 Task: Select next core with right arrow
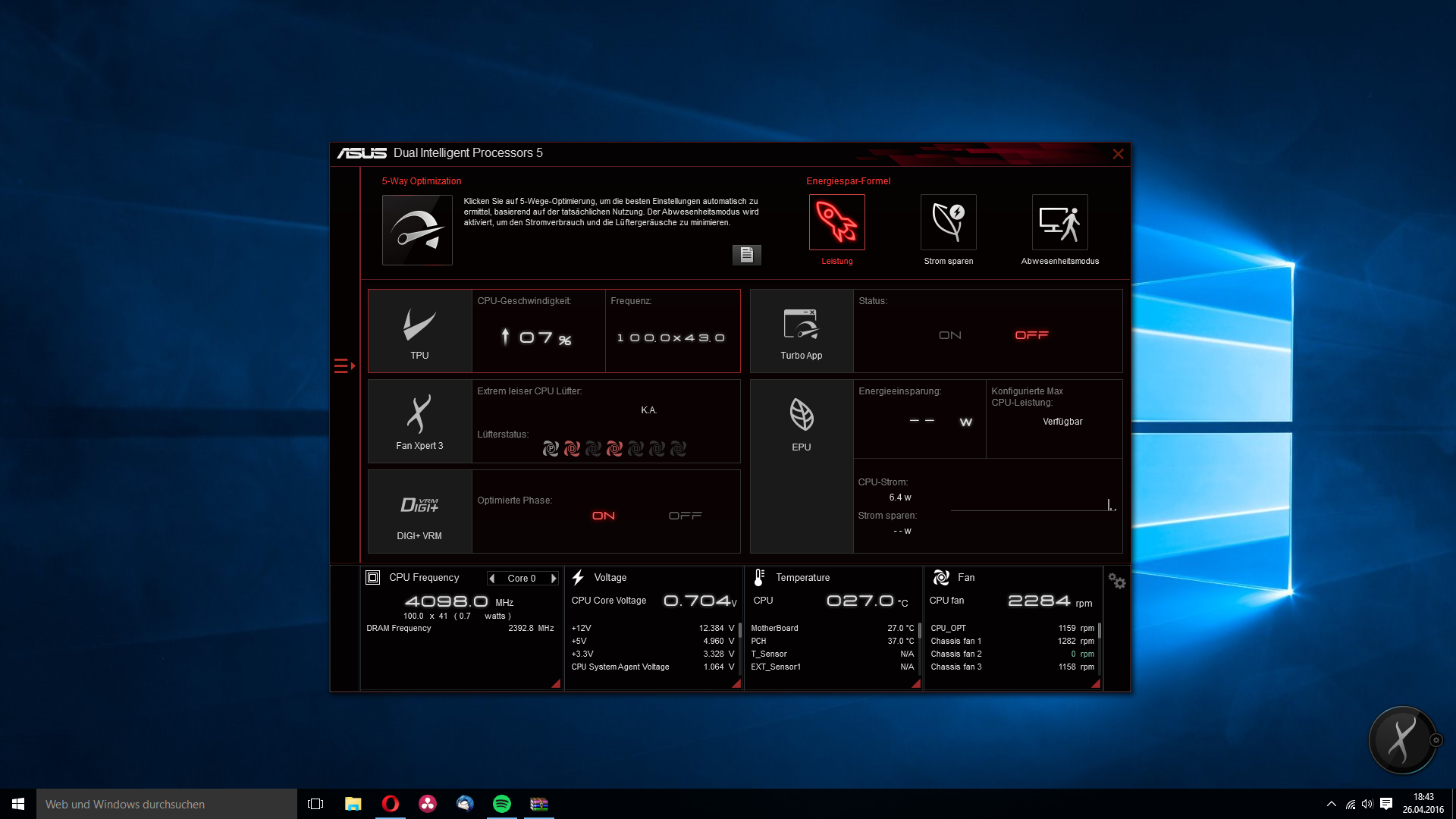coord(554,579)
